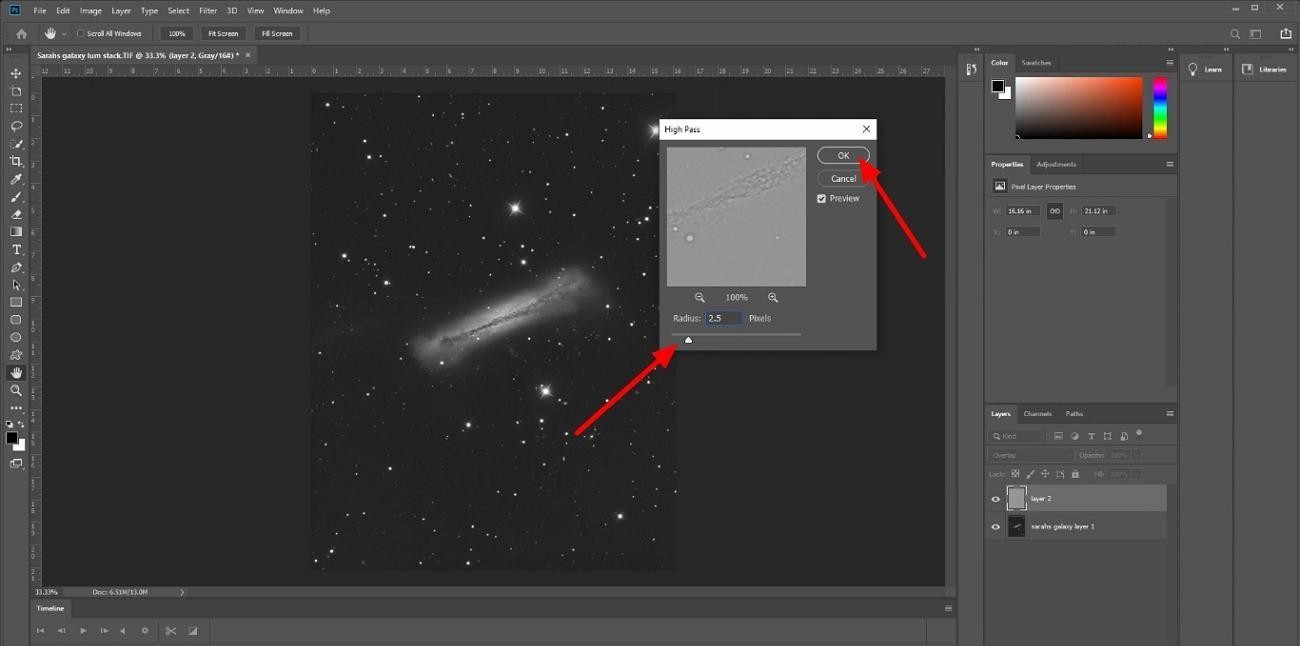Filter layers by type layers icon
1300x646 pixels.
click(1091, 436)
